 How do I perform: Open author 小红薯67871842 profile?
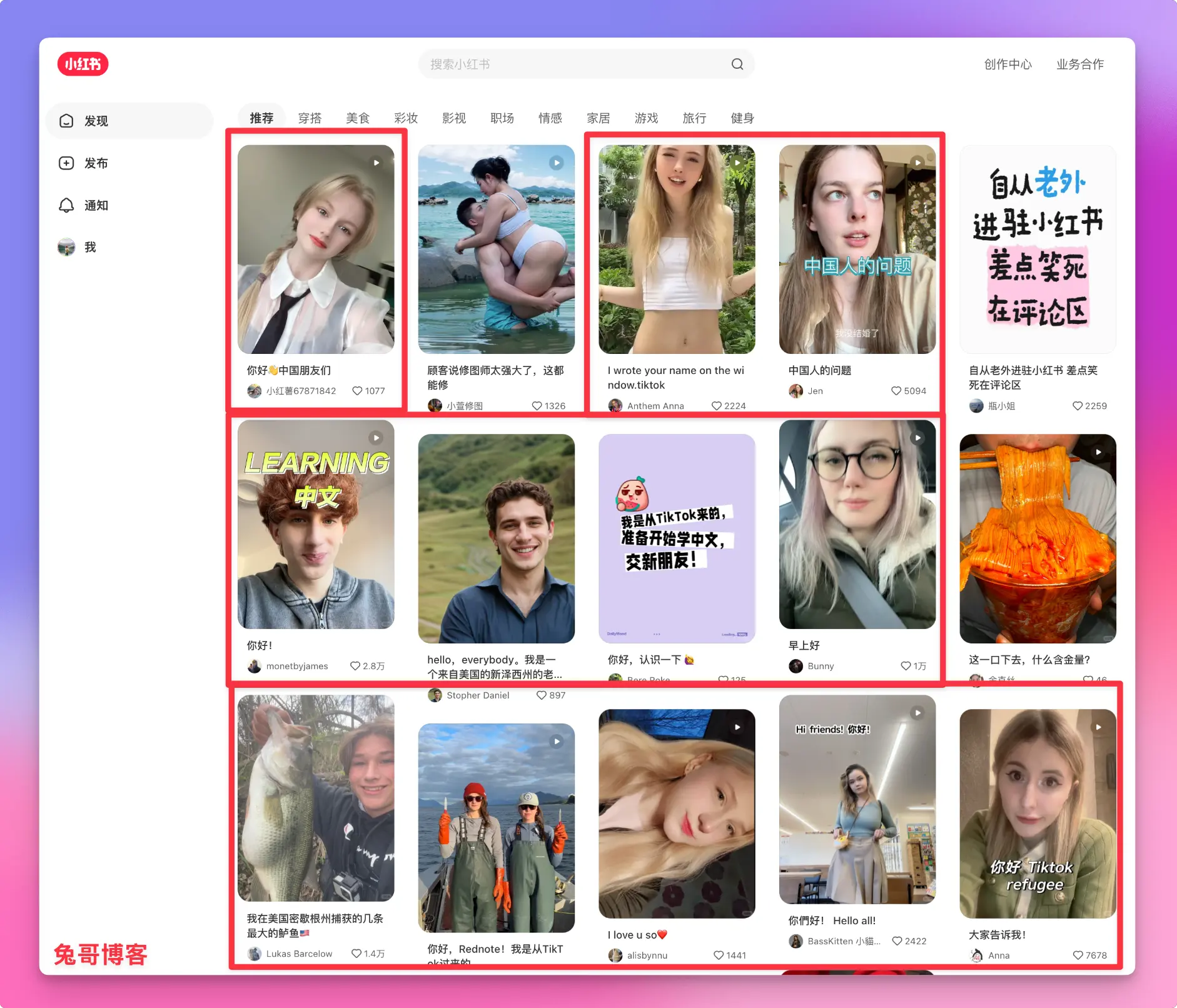(292, 391)
